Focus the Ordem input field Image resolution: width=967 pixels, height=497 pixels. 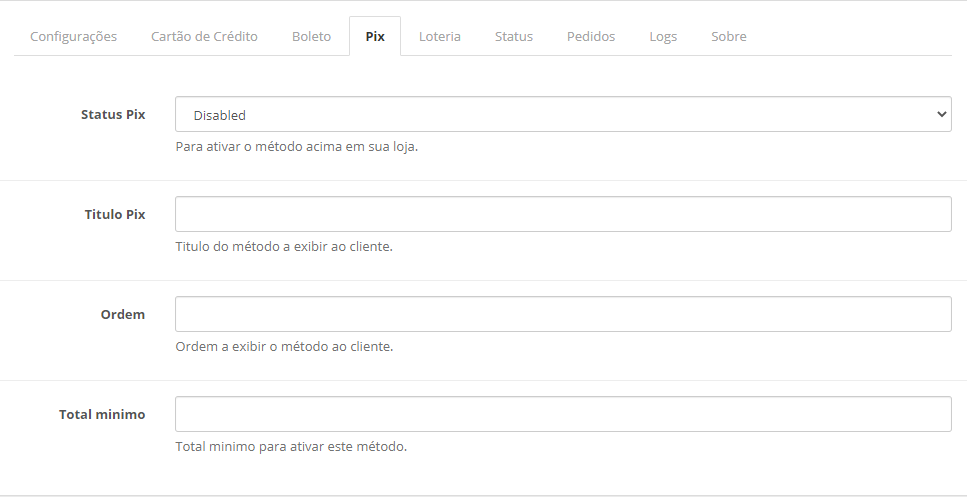pos(562,314)
